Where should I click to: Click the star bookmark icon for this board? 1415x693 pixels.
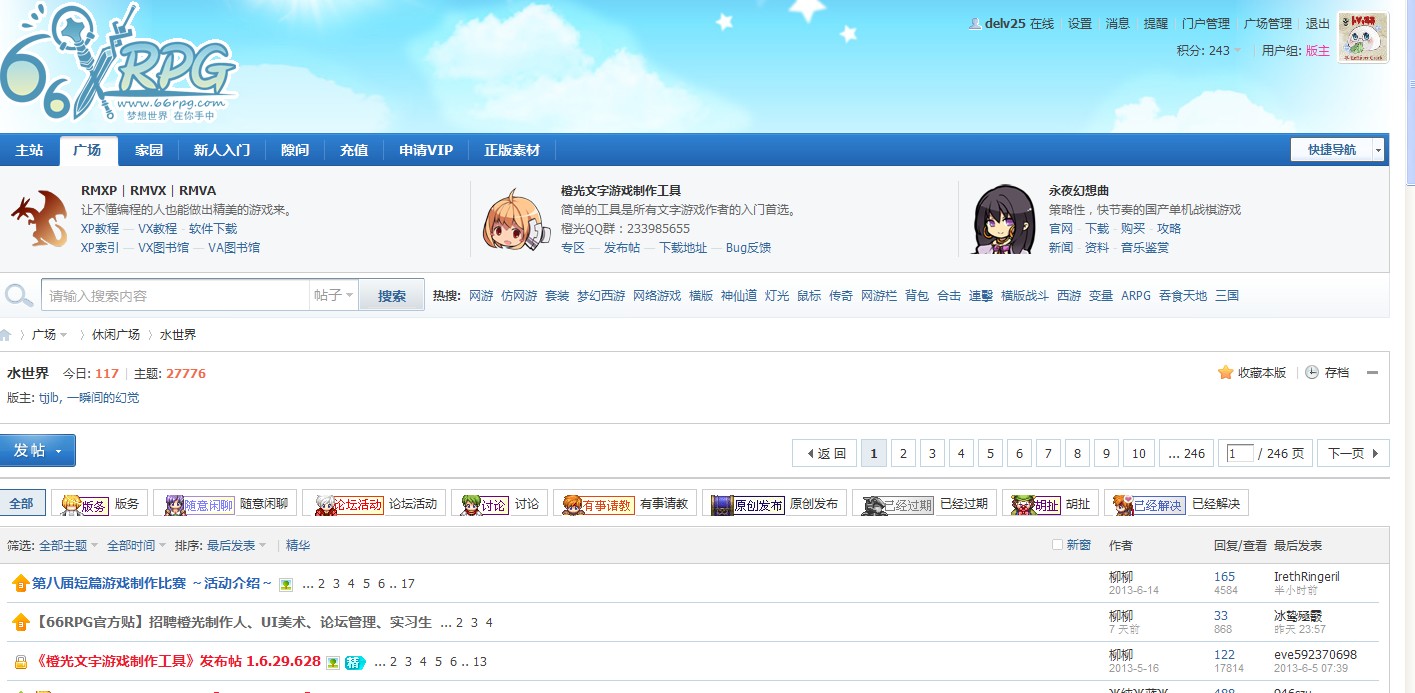[1225, 372]
